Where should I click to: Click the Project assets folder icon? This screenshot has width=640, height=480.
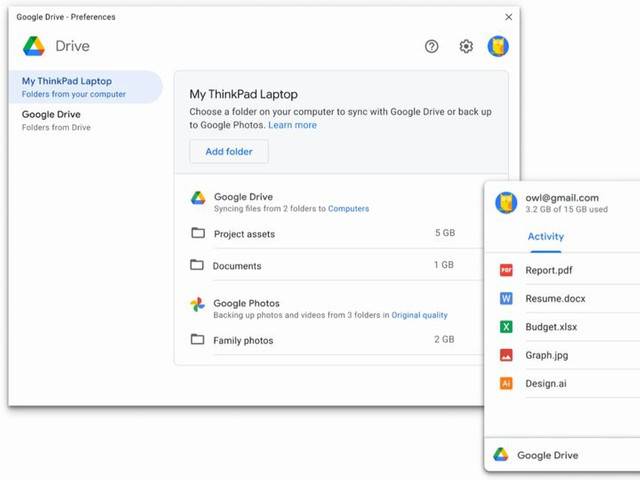tap(198, 233)
